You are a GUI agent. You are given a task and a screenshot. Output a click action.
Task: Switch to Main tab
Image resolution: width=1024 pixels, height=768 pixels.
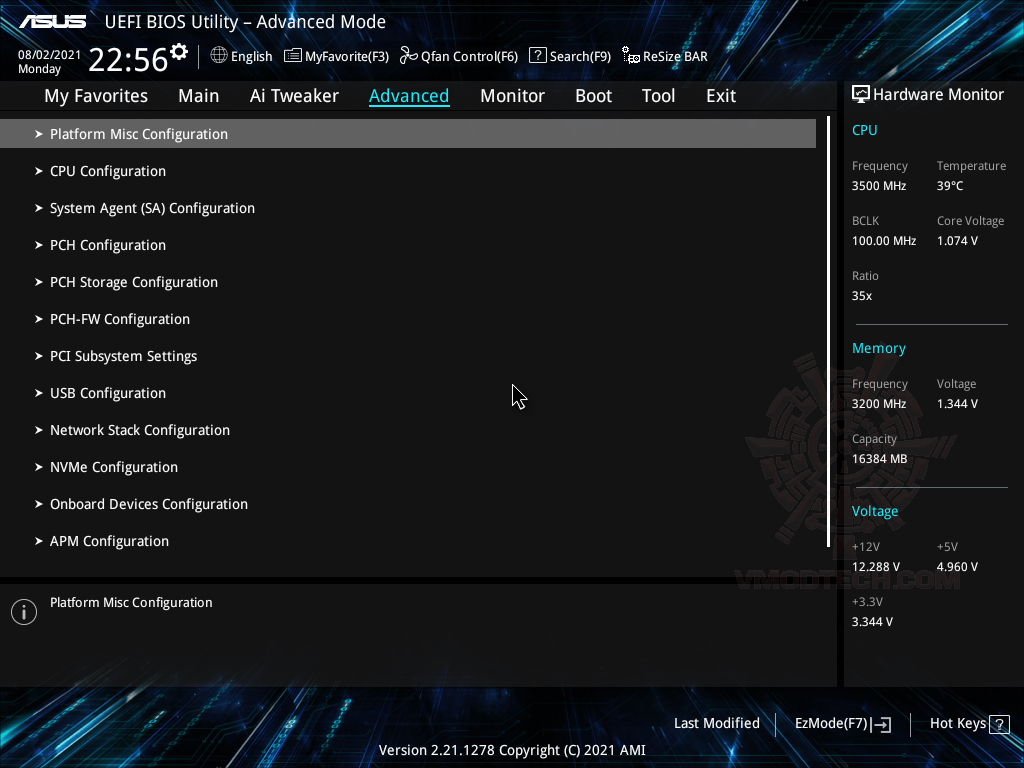[199, 96]
